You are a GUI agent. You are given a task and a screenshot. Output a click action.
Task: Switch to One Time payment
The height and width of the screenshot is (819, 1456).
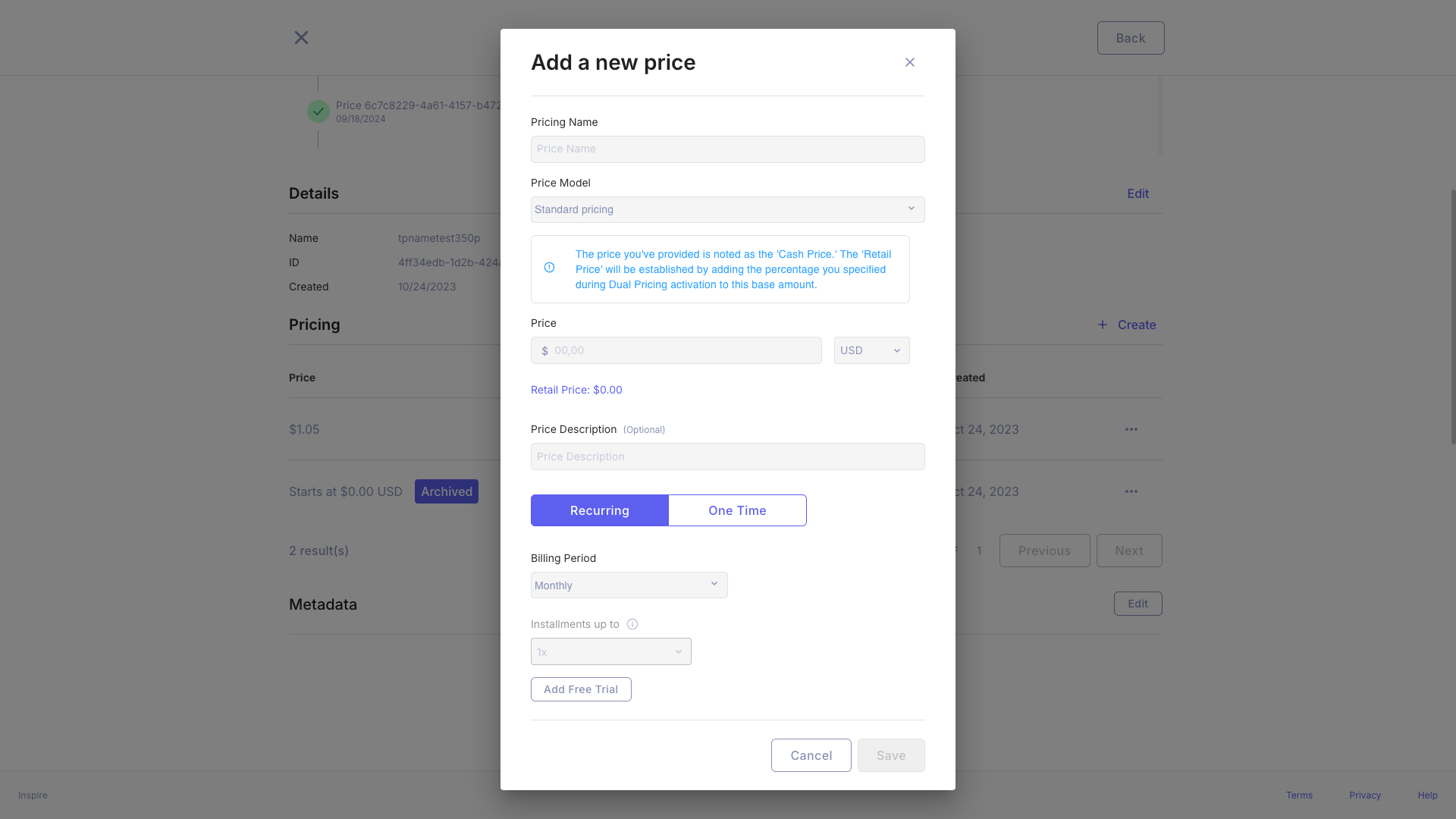point(737,510)
